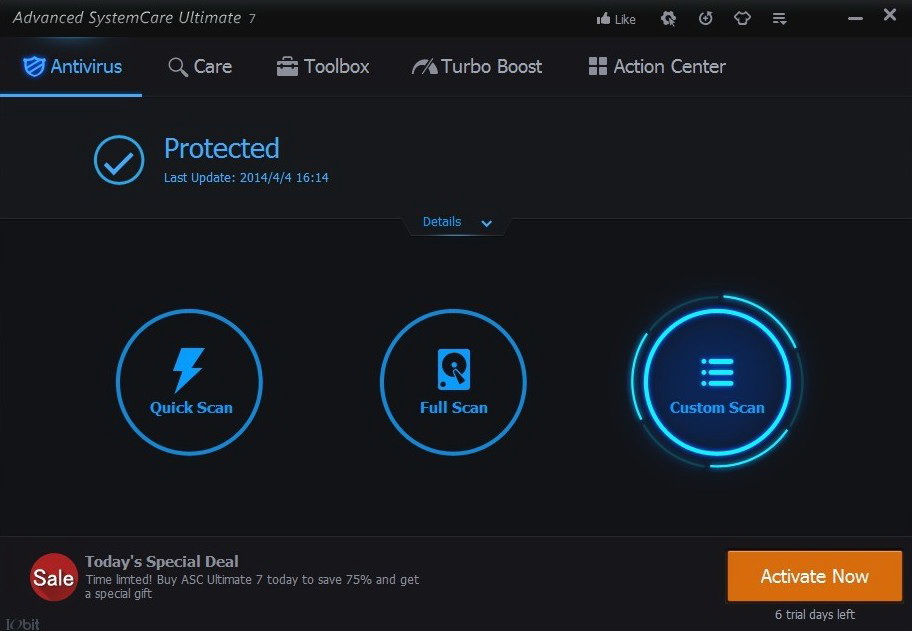Expand the Details section

point(457,222)
